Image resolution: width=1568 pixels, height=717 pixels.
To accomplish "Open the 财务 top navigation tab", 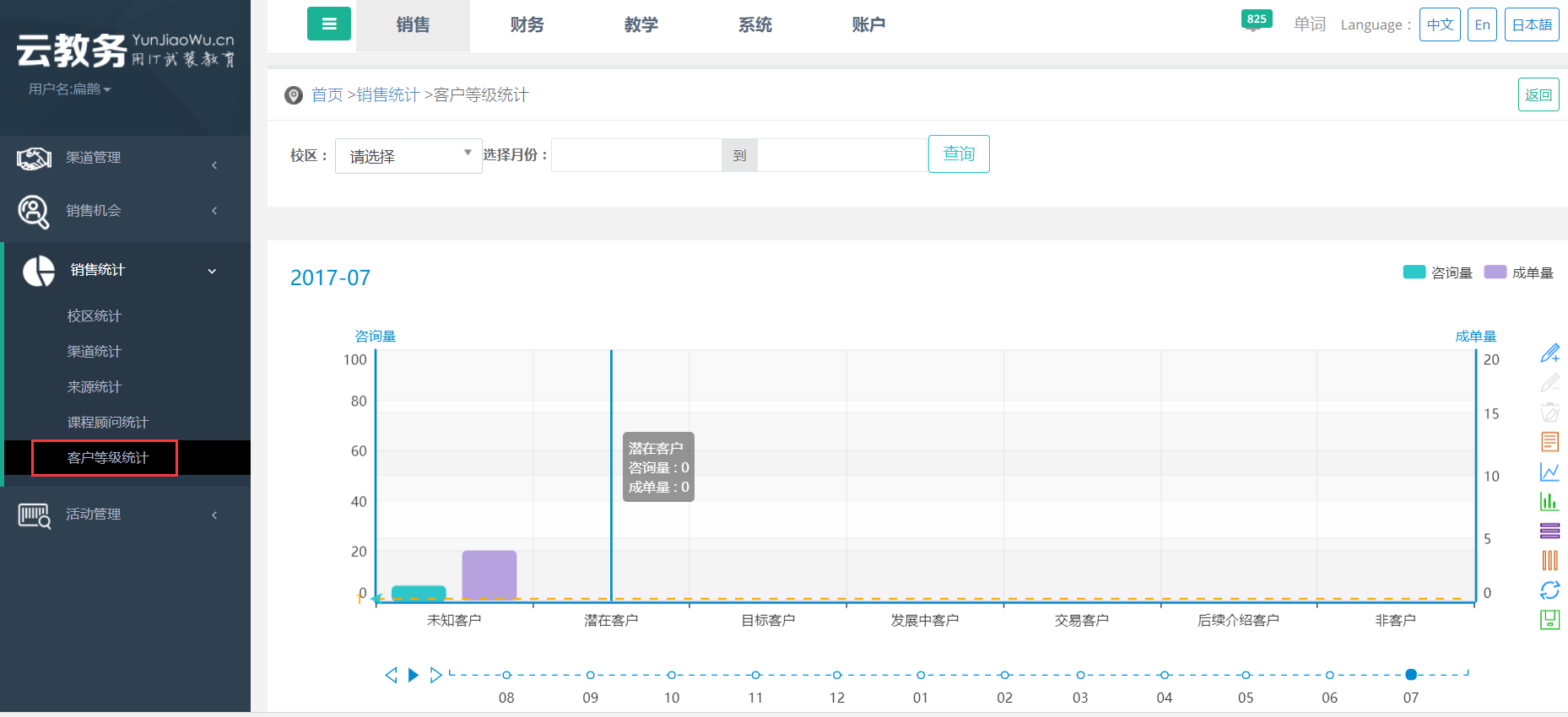I will point(527,25).
